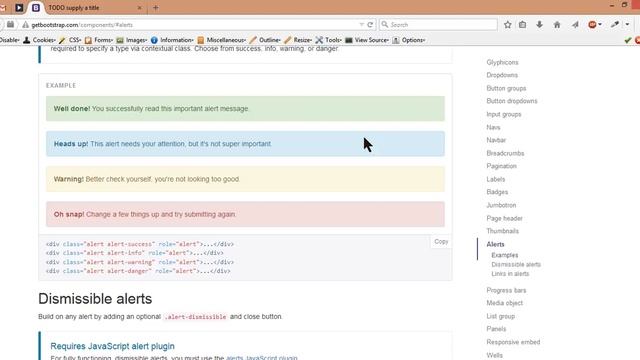Open the Miscellaneous toolbar menu
Screen dimensions: 640x360
[x=221, y=40]
